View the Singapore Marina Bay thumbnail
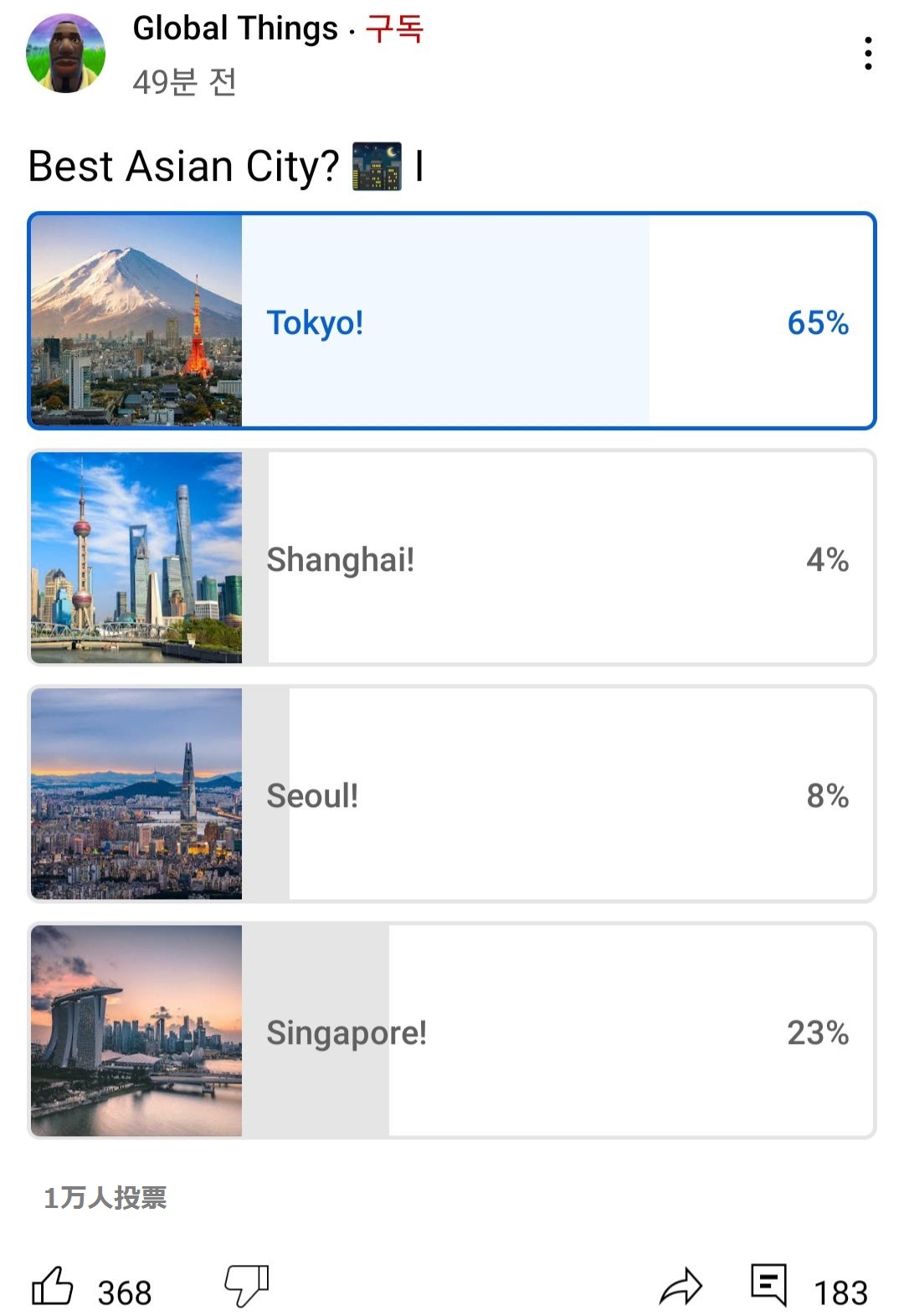This screenshot has width=904, height=1316. pyautogui.click(x=136, y=1031)
